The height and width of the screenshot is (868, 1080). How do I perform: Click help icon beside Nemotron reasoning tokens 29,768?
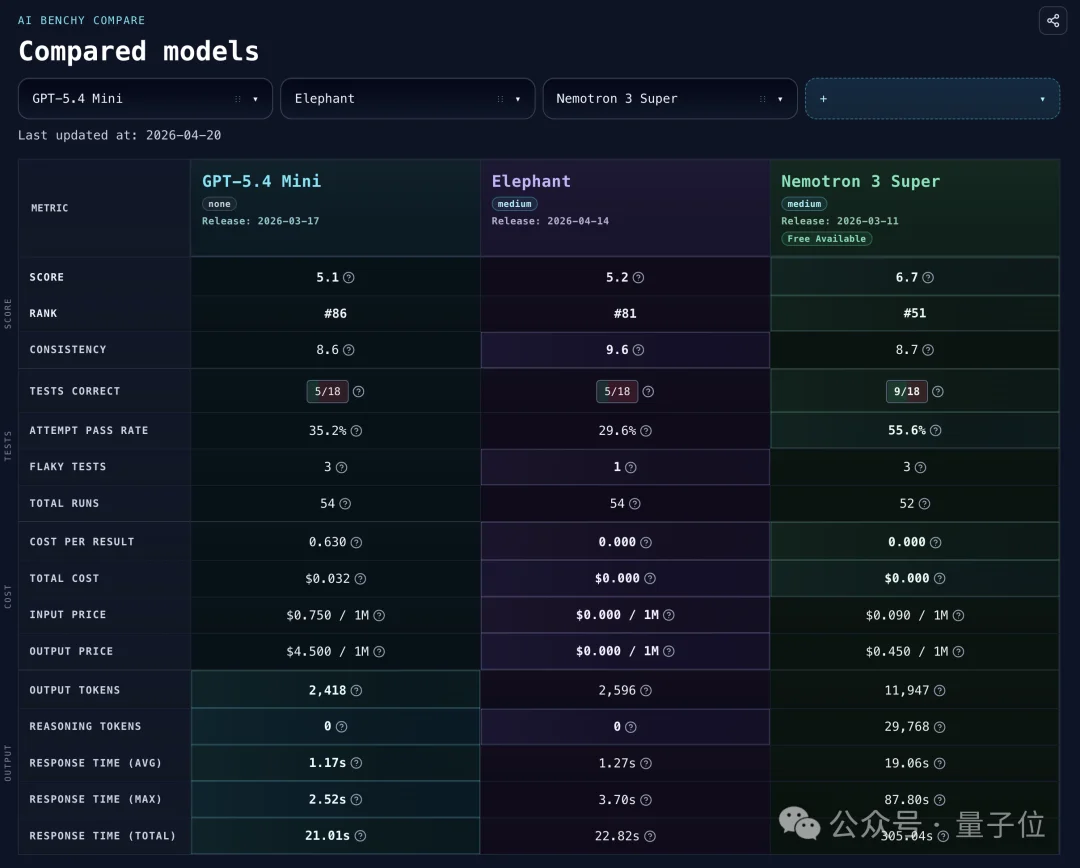click(939, 727)
